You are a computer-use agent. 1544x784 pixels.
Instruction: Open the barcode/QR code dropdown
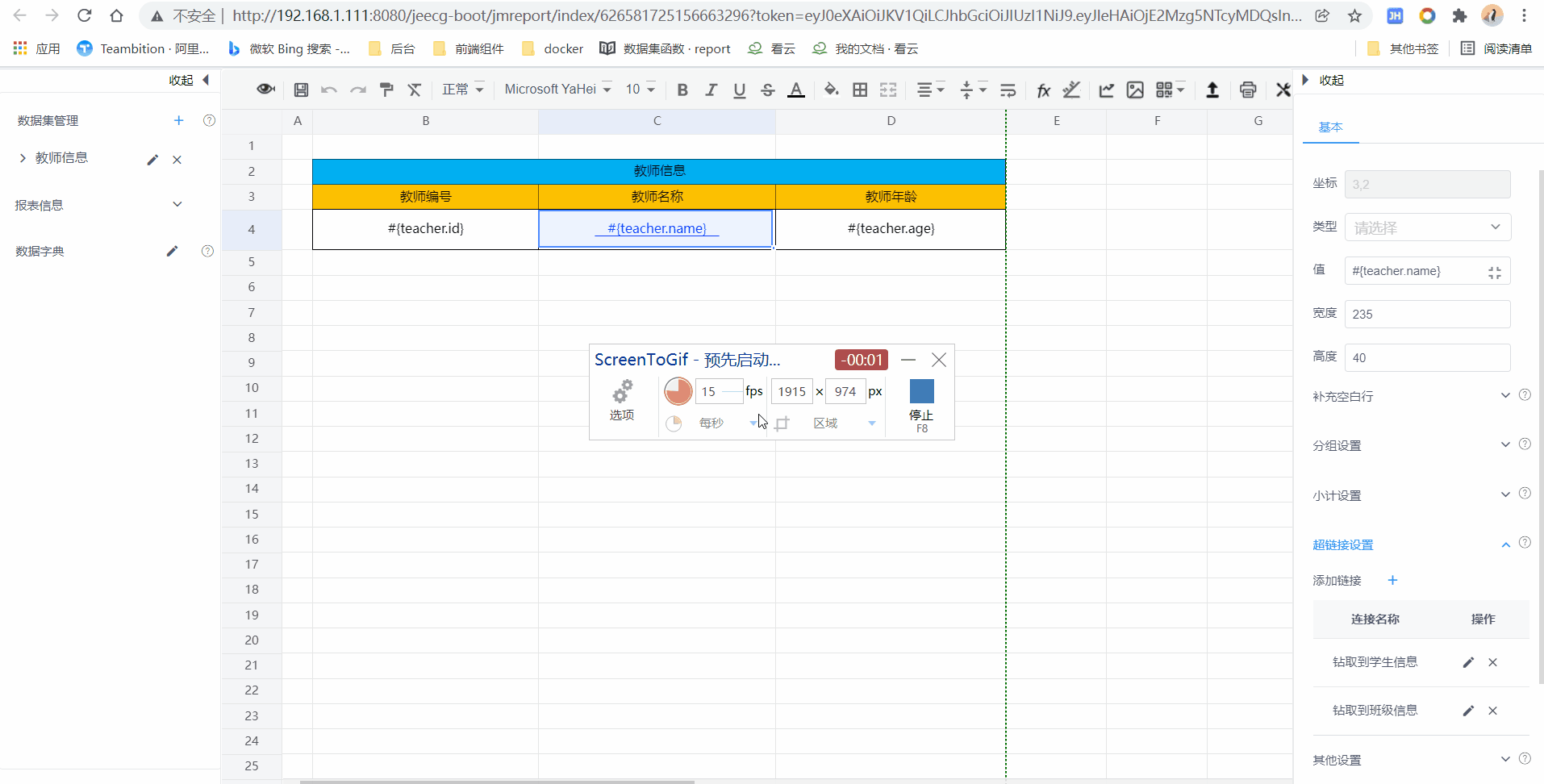point(1170,90)
